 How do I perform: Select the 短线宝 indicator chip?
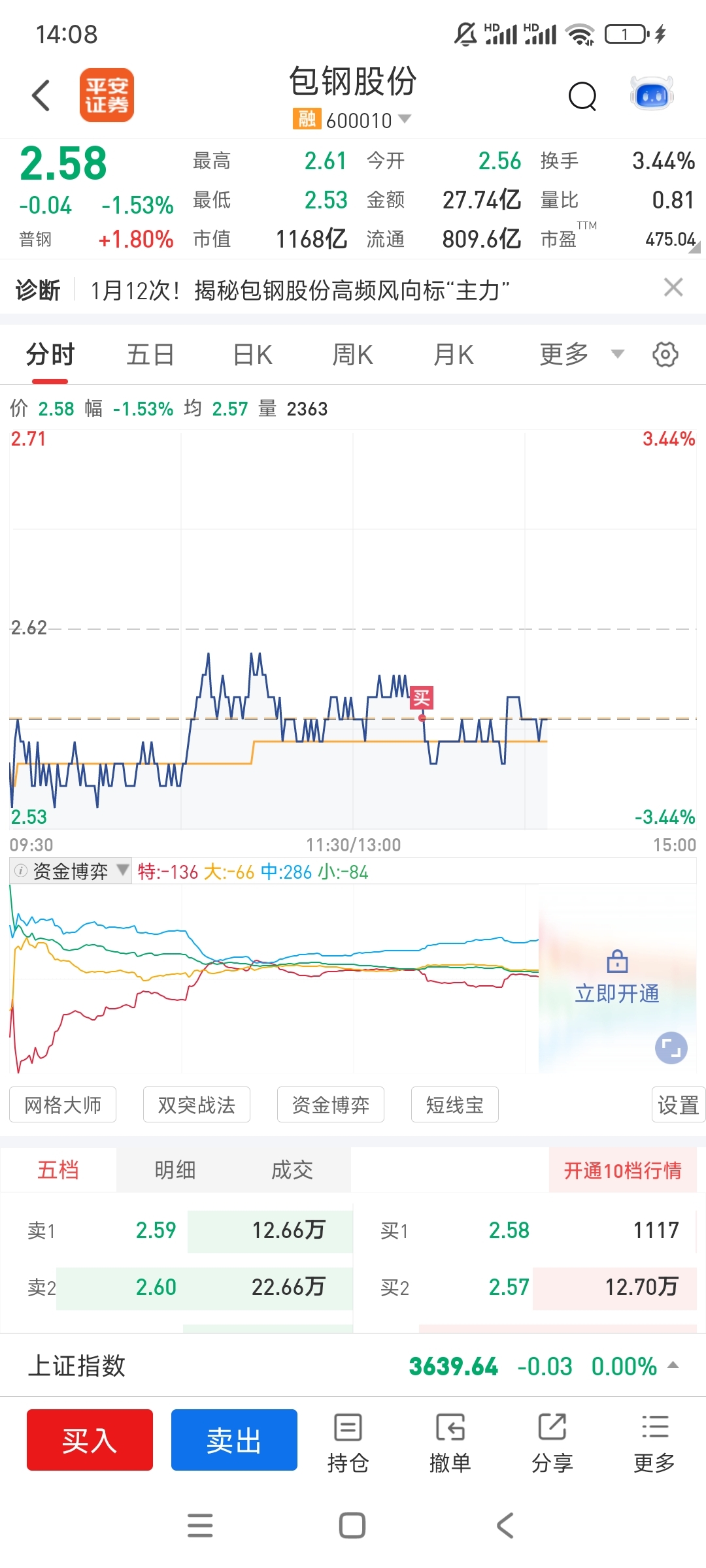click(x=455, y=1105)
